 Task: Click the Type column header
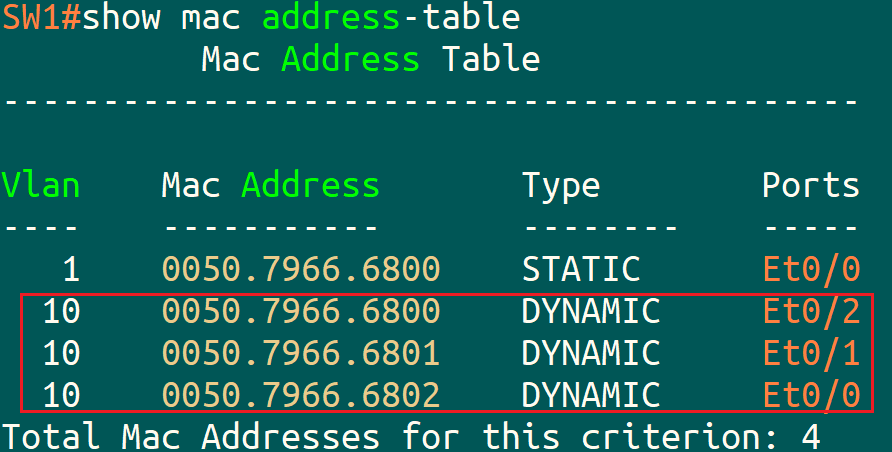(560, 185)
